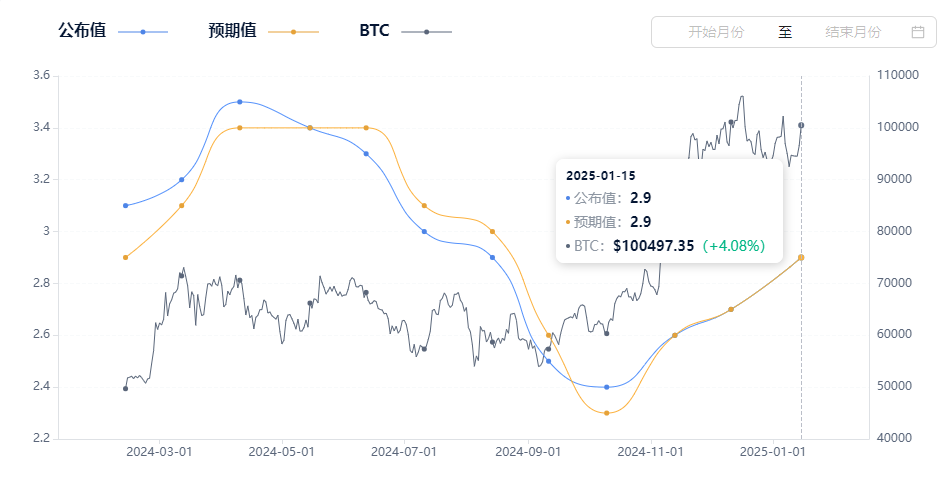Select the orange lowest point at 2.3
This screenshot has height=481, width=943.
pos(607,413)
